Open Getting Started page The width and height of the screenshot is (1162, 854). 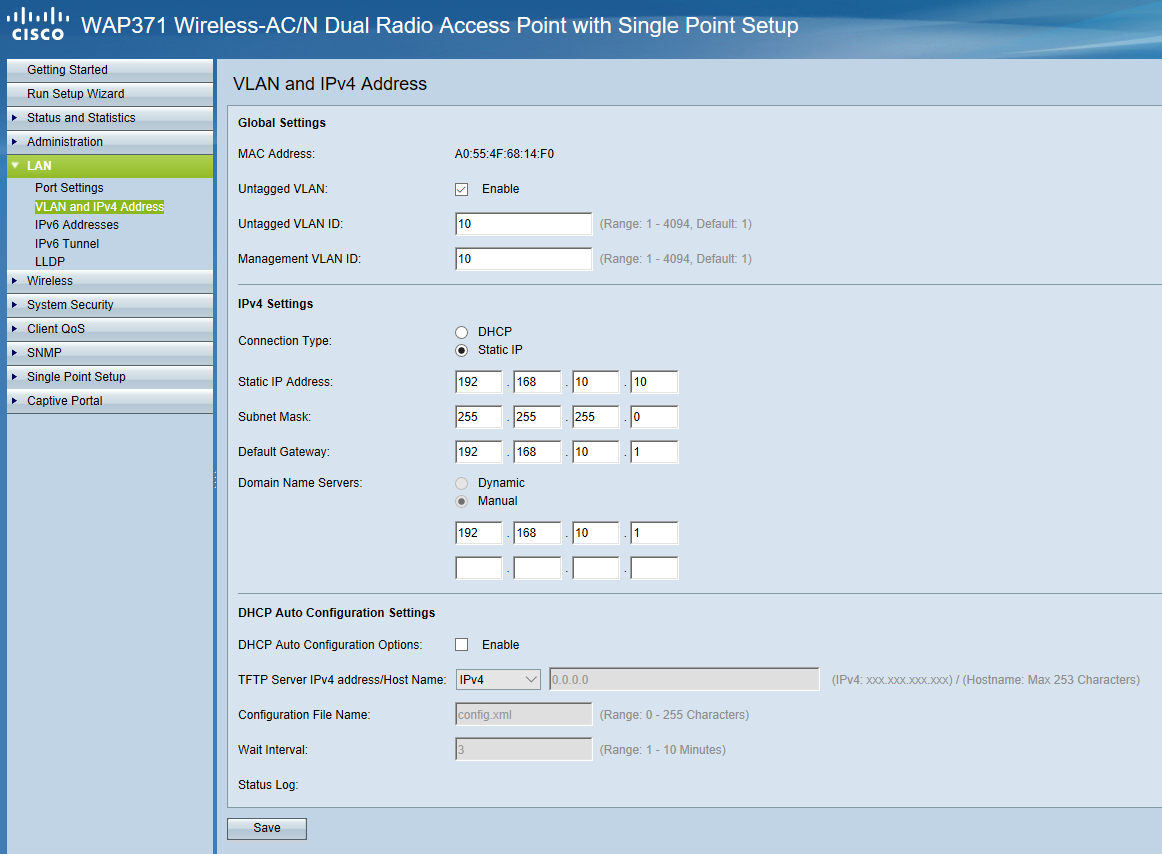[x=110, y=70]
